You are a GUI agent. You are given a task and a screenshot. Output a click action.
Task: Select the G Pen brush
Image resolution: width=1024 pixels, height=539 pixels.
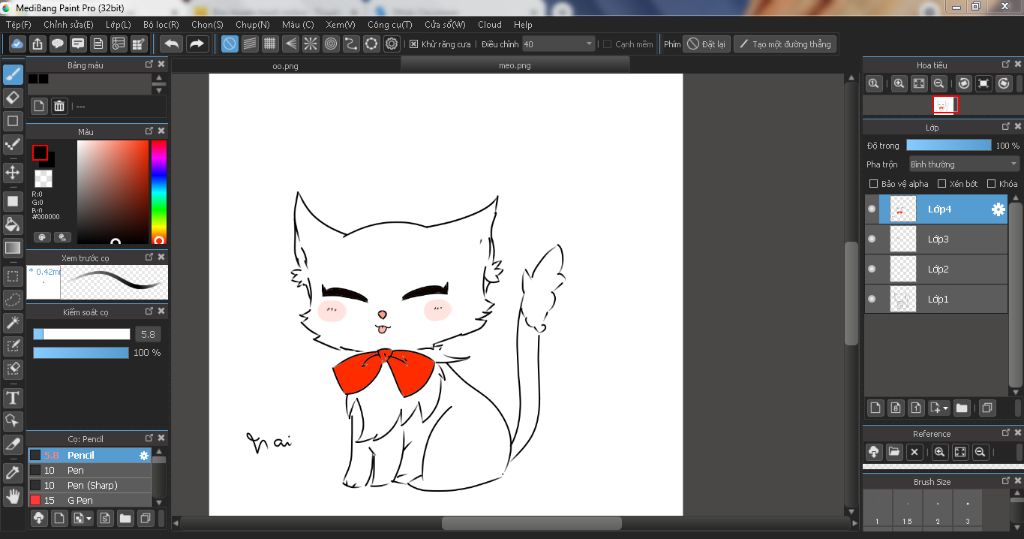(x=89, y=500)
